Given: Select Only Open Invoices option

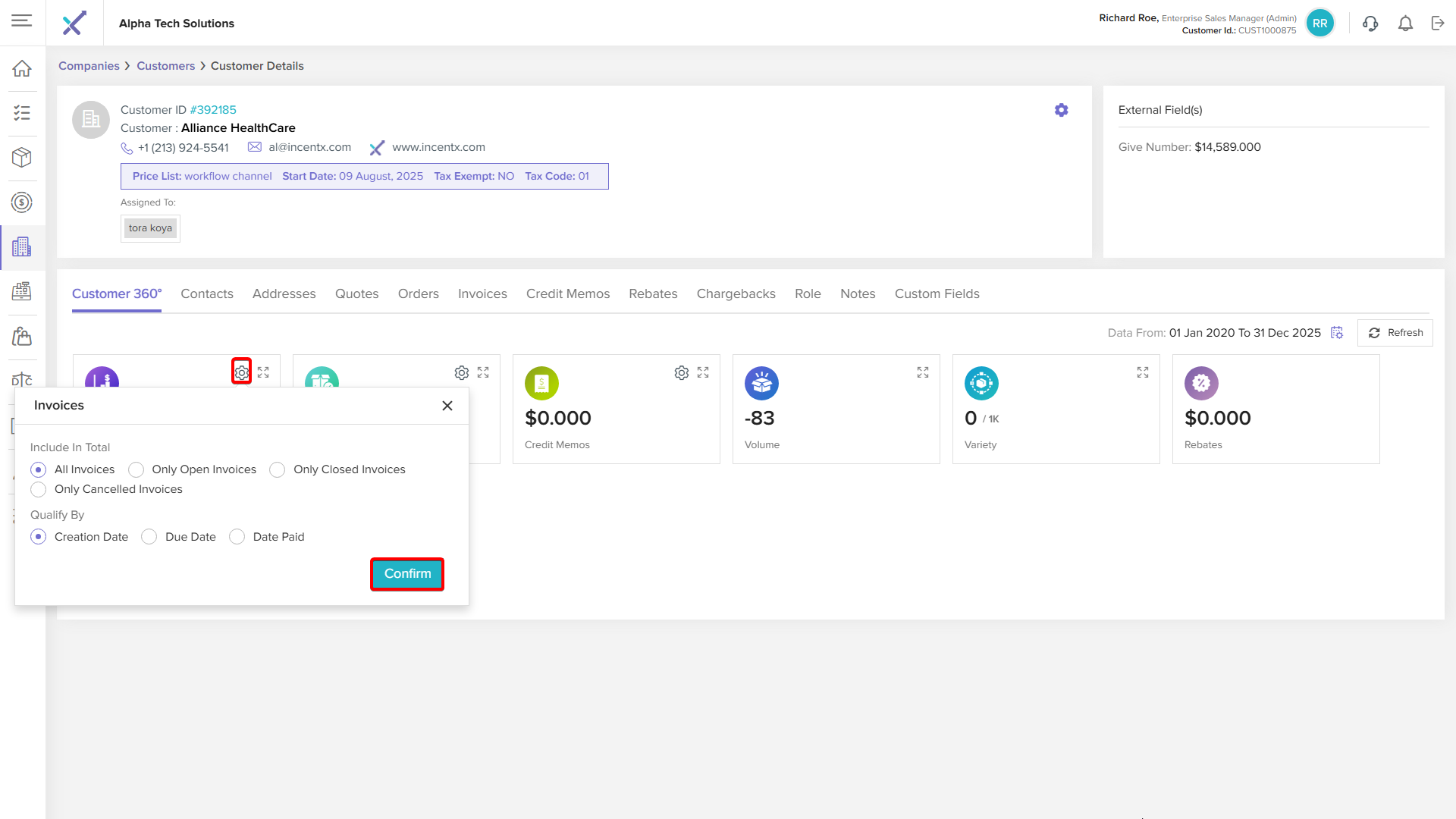Looking at the screenshot, I should click(x=136, y=469).
